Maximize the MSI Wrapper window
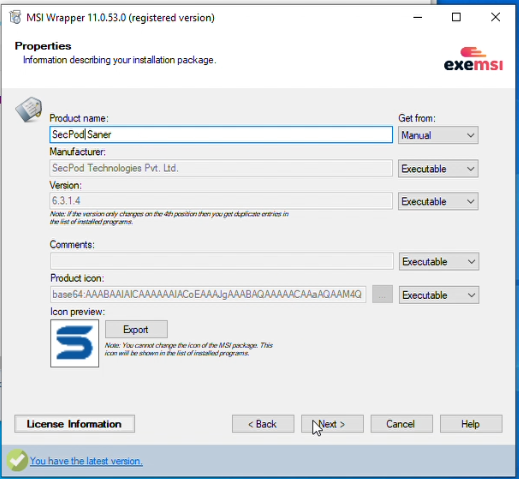Image resolution: width=519 pixels, height=479 pixels. click(456, 17)
